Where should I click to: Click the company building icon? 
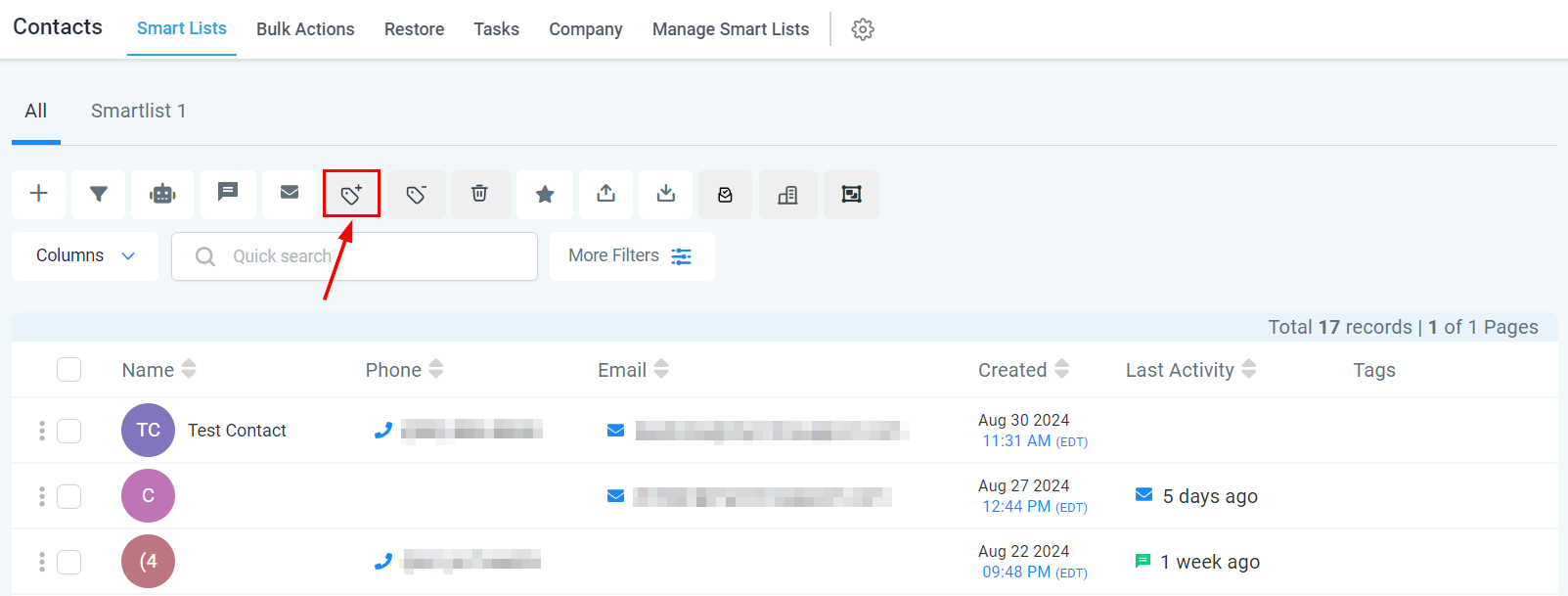pyautogui.click(x=787, y=194)
